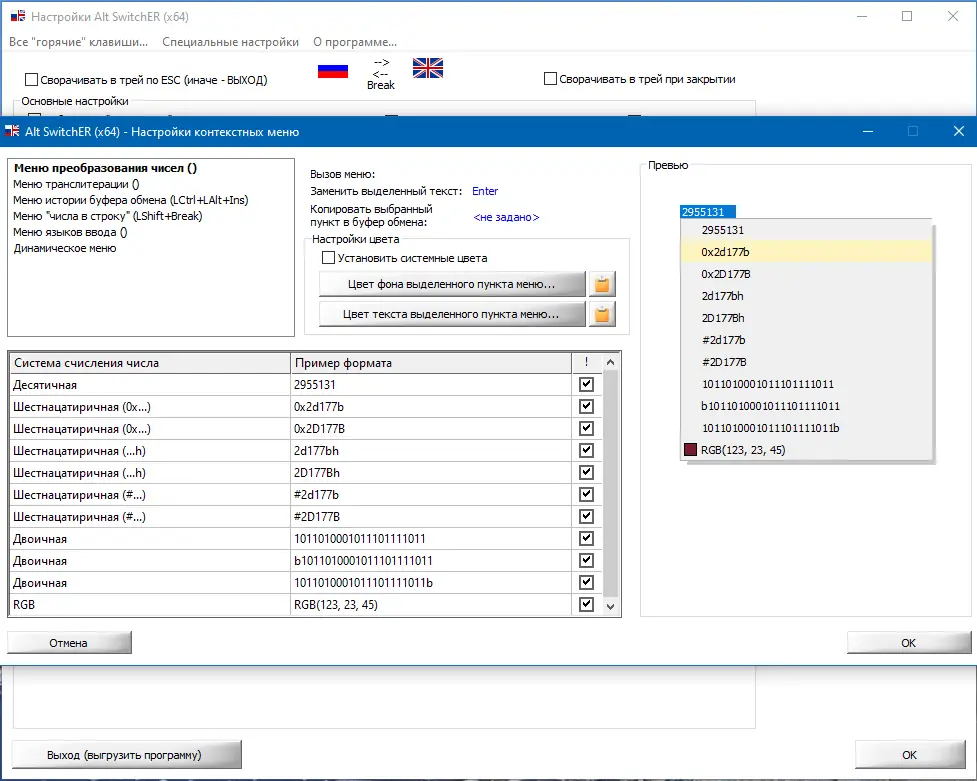
Task: Select b1011010001011101111011 in preview menu
Action: coord(807,406)
